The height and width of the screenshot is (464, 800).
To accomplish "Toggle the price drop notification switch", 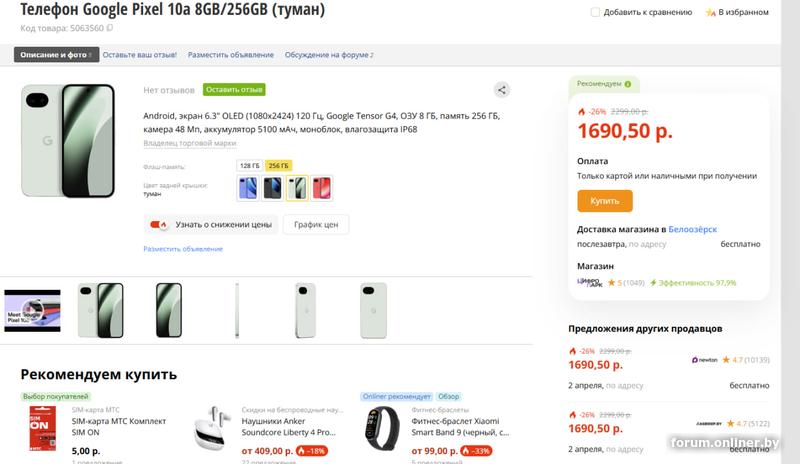I will click(x=158, y=225).
